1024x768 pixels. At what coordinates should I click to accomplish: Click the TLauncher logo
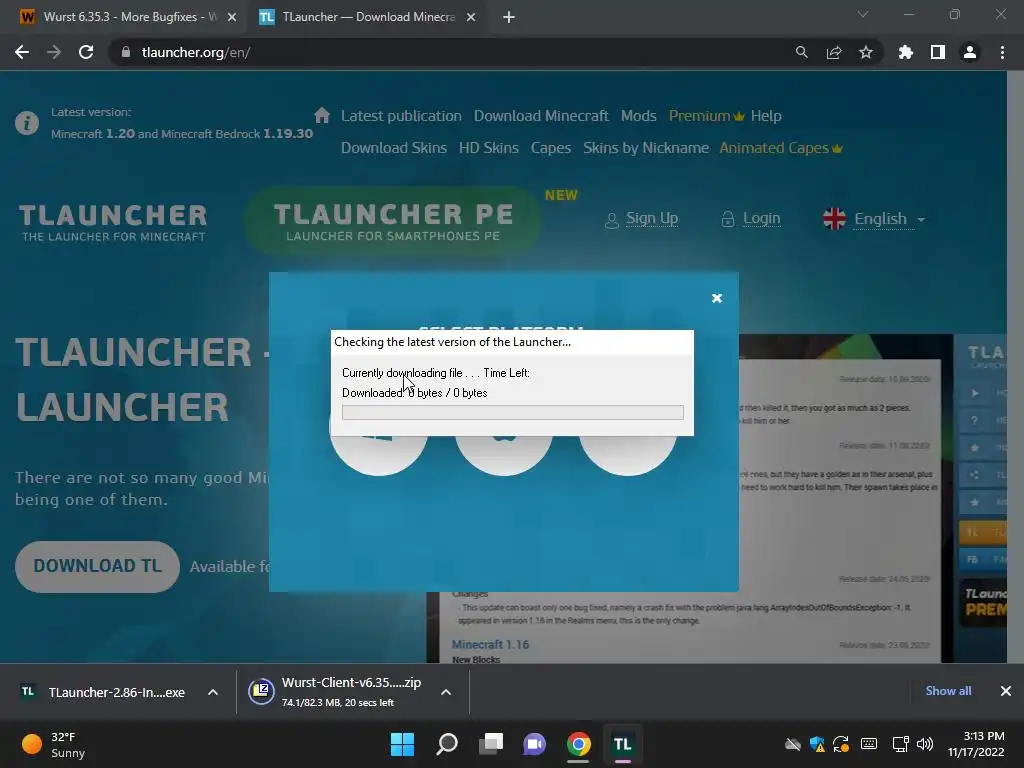pyautogui.click(x=113, y=223)
